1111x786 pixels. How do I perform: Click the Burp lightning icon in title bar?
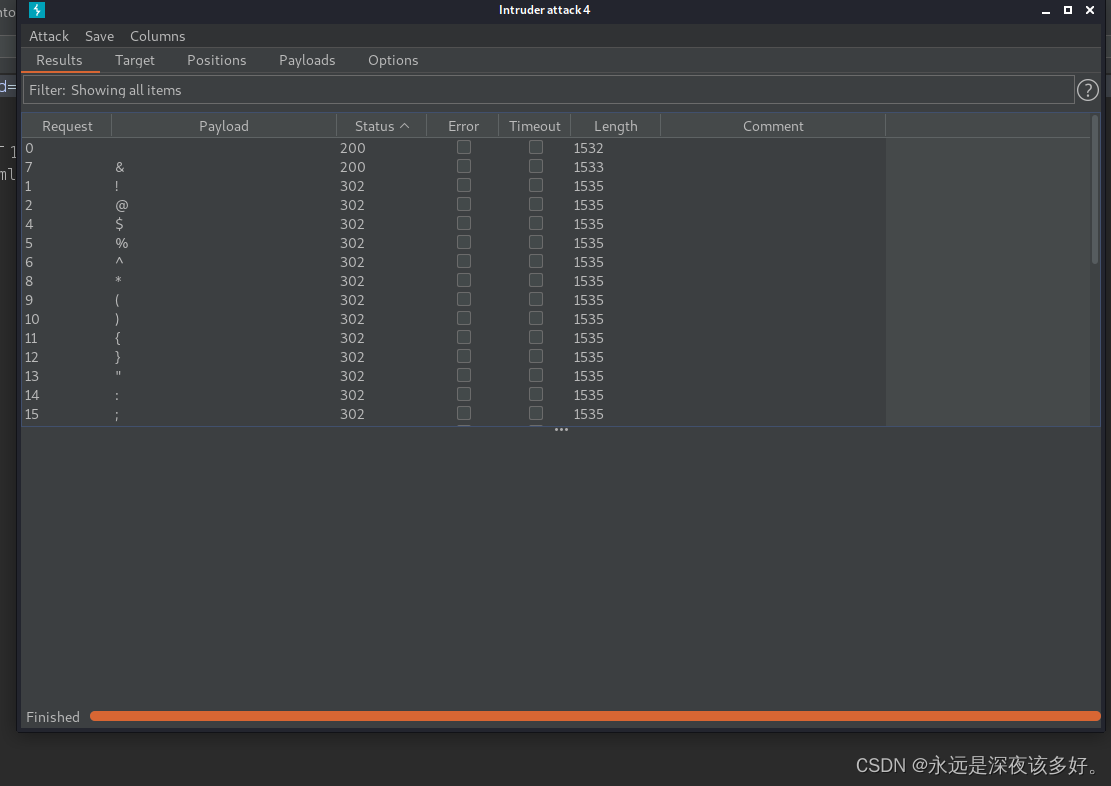point(37,10)
